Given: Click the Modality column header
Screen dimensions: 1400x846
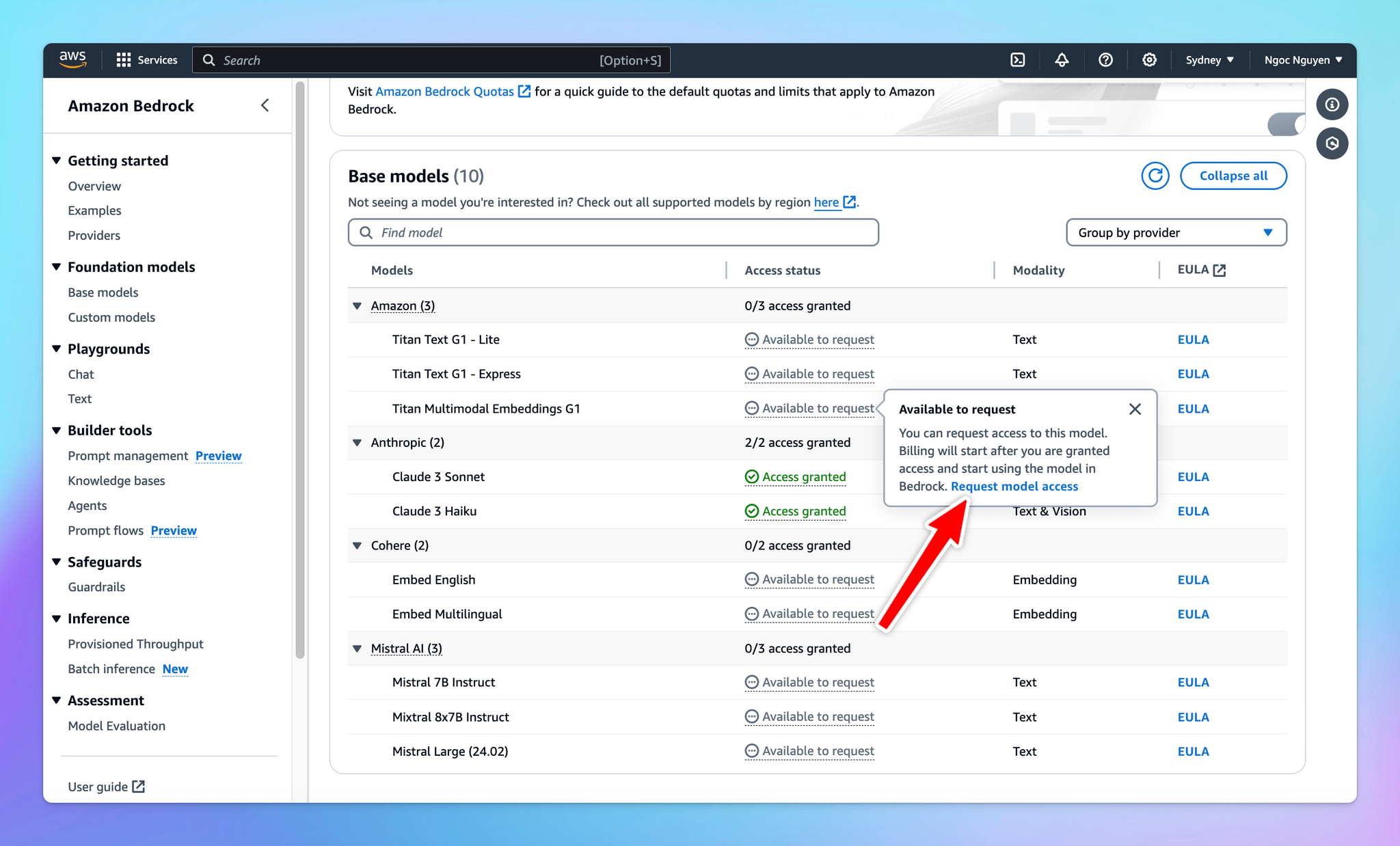Looking at the screenshot, I should pyautogui.click(x=1038, y=270).
